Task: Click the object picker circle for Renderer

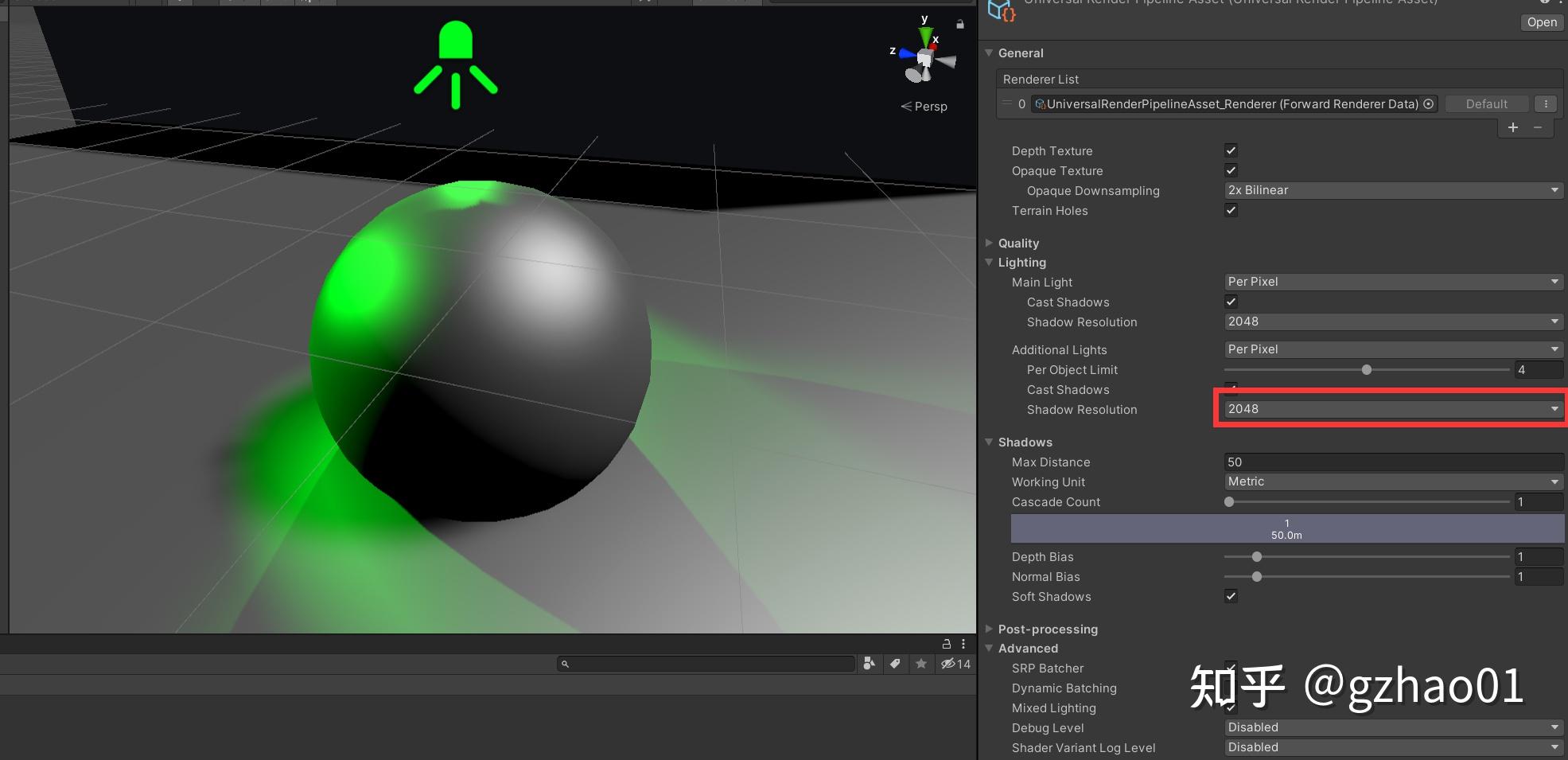Action: tap(1429, 104)
